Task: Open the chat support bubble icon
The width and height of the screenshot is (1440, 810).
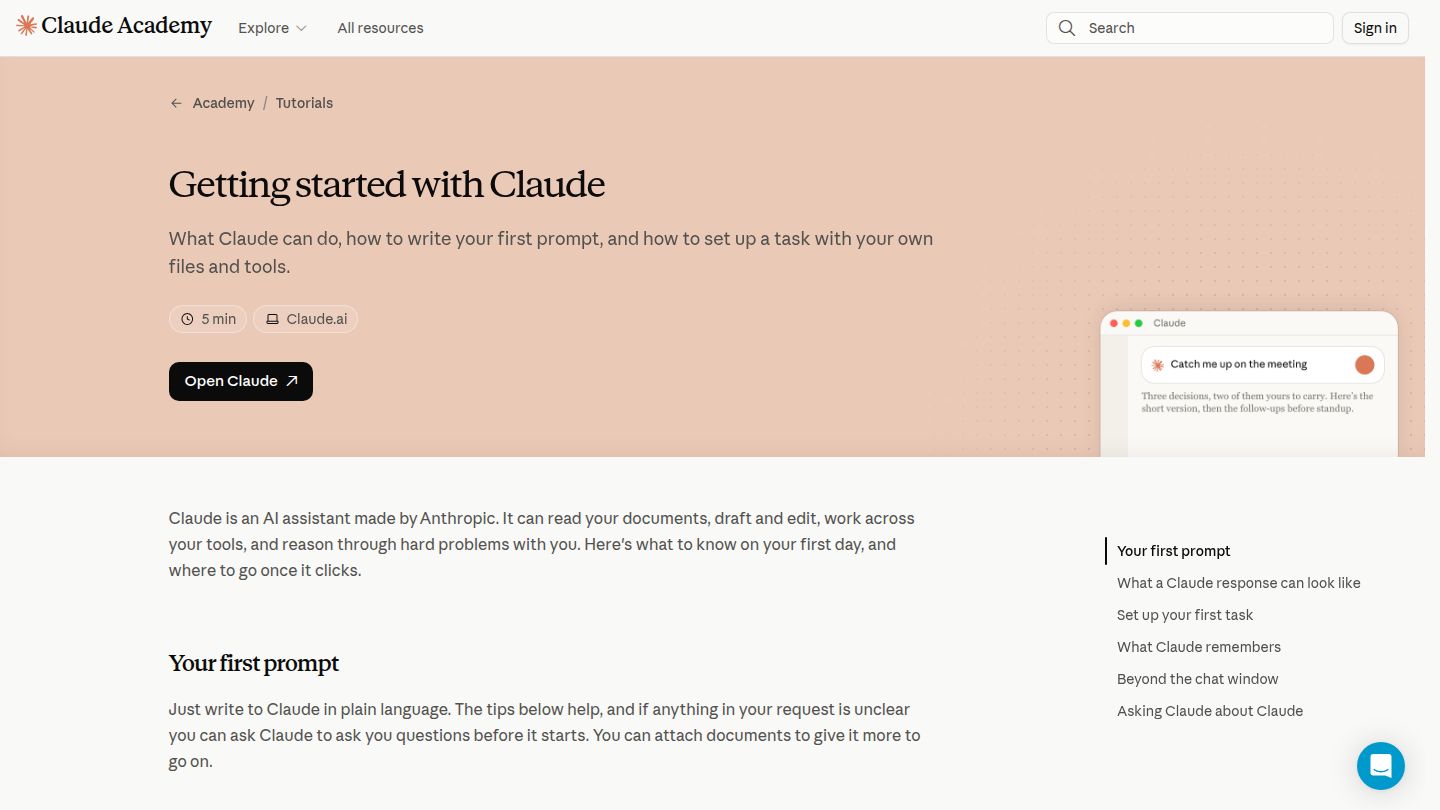Action: (1381, 766)
